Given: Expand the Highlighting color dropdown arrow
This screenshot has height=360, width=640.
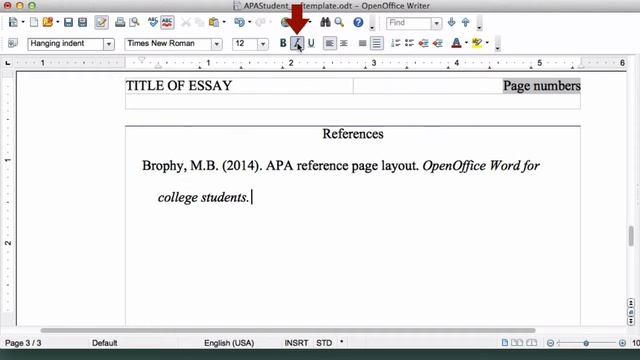Looking at the screenshot, I should pyautogui.click(x=487, y=43).
